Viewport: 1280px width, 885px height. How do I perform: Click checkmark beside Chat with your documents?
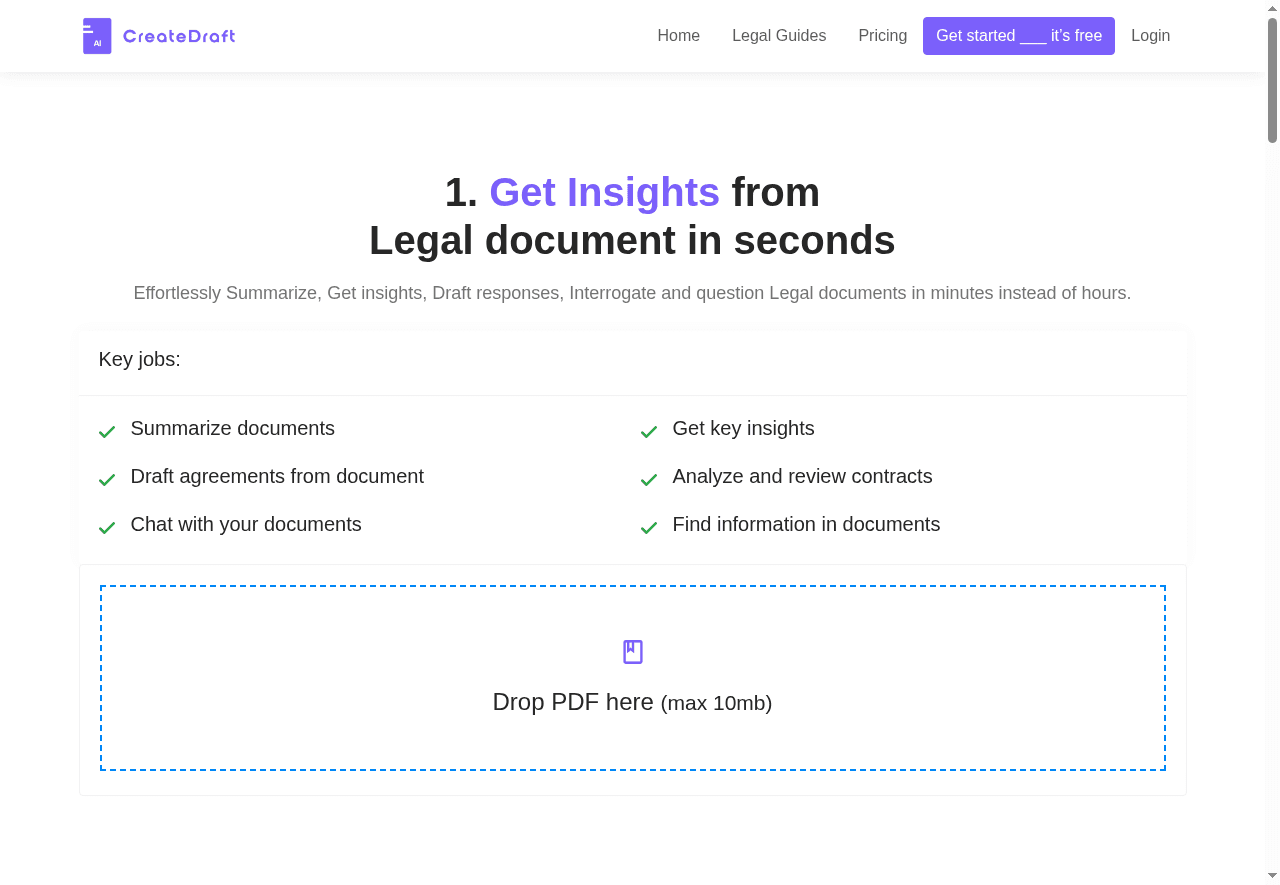point(107,528)
